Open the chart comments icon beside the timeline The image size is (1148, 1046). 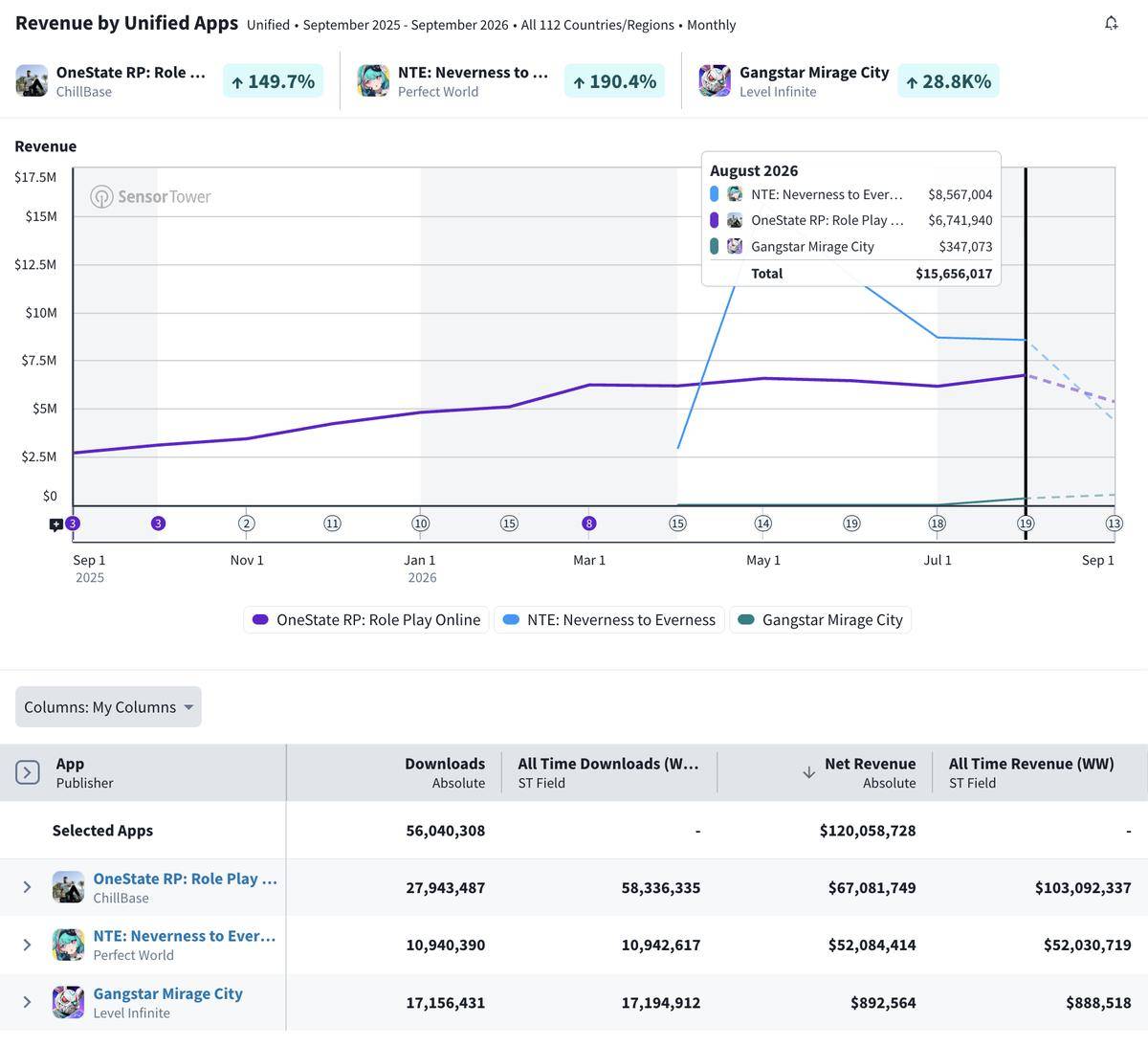pos(55,524)
